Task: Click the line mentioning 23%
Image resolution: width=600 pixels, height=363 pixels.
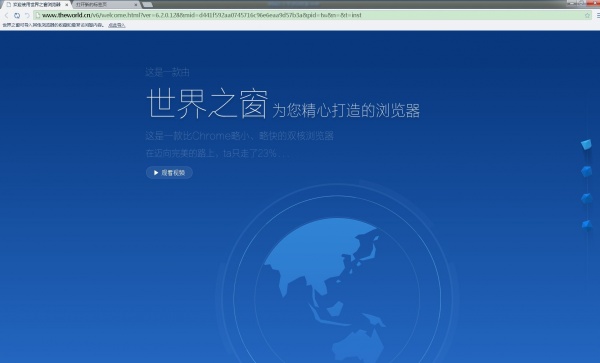Action: tap(217, 153)
